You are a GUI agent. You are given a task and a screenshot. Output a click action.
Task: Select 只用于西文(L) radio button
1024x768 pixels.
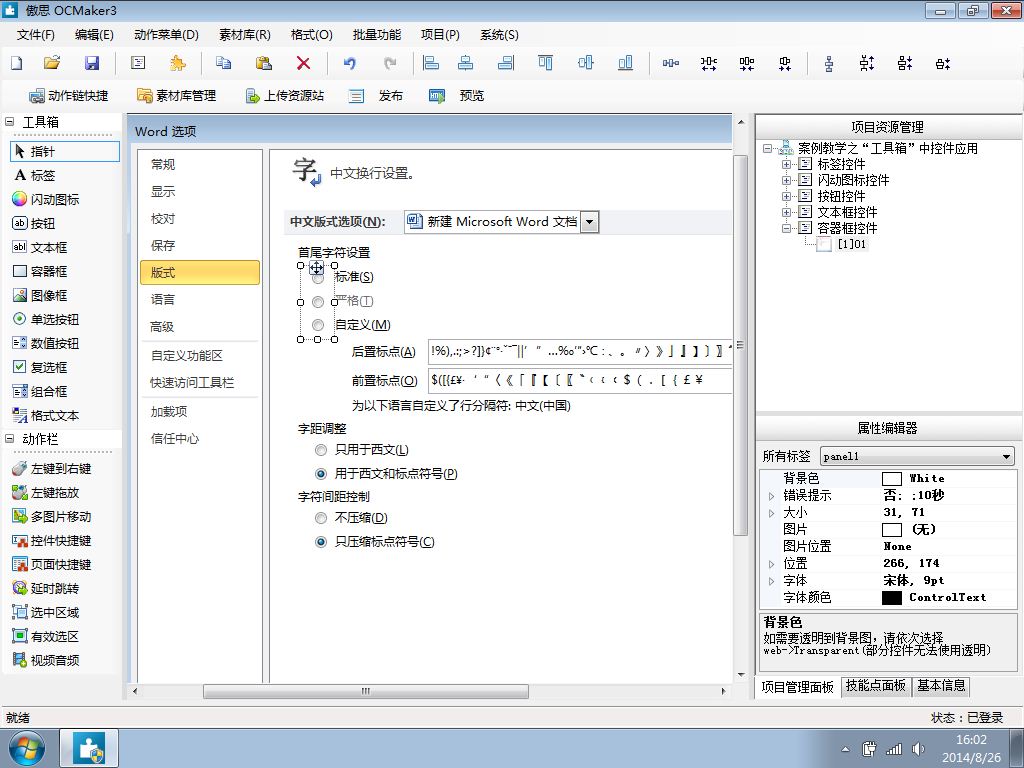tap(321, 450)
